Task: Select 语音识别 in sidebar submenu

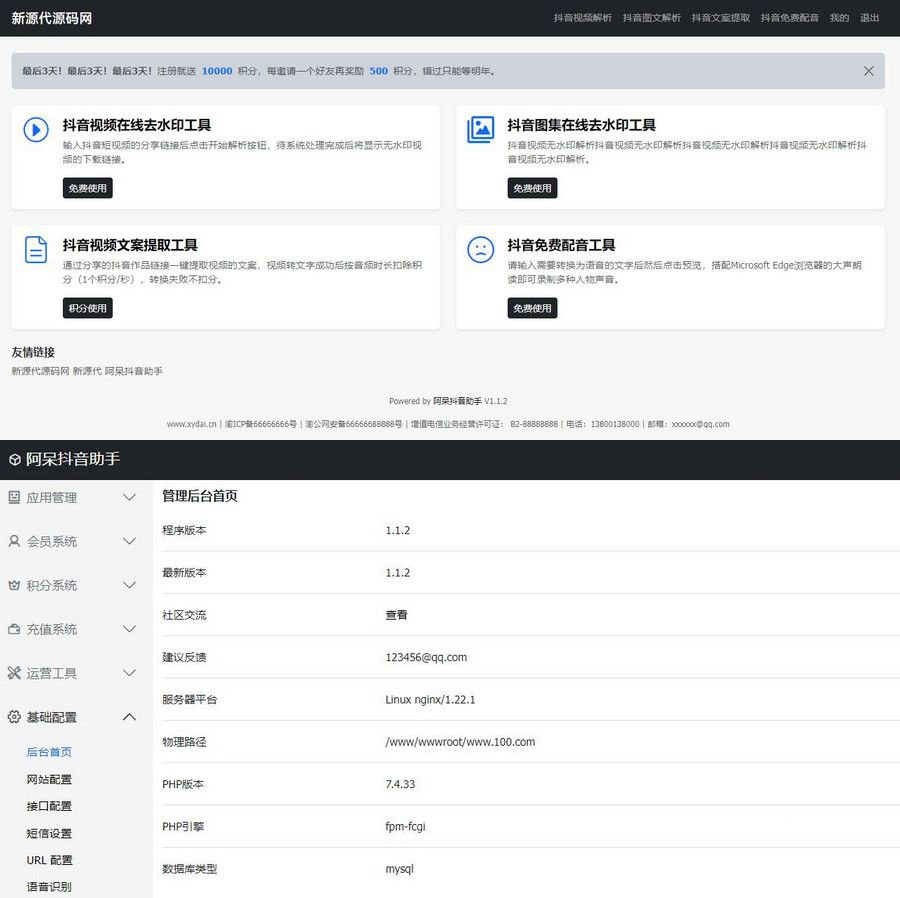Action: click(x=49, y=887)
